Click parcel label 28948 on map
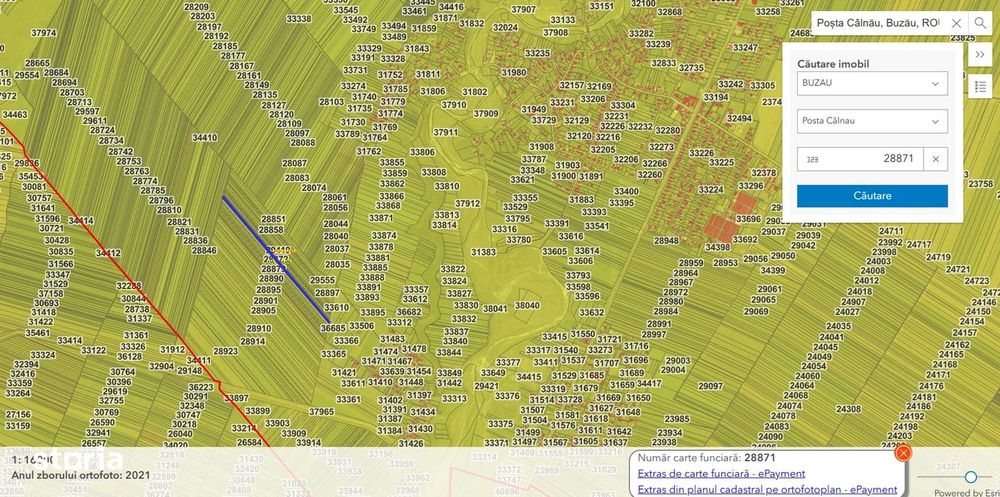1000x497 pixels. (x=666, y=241)
